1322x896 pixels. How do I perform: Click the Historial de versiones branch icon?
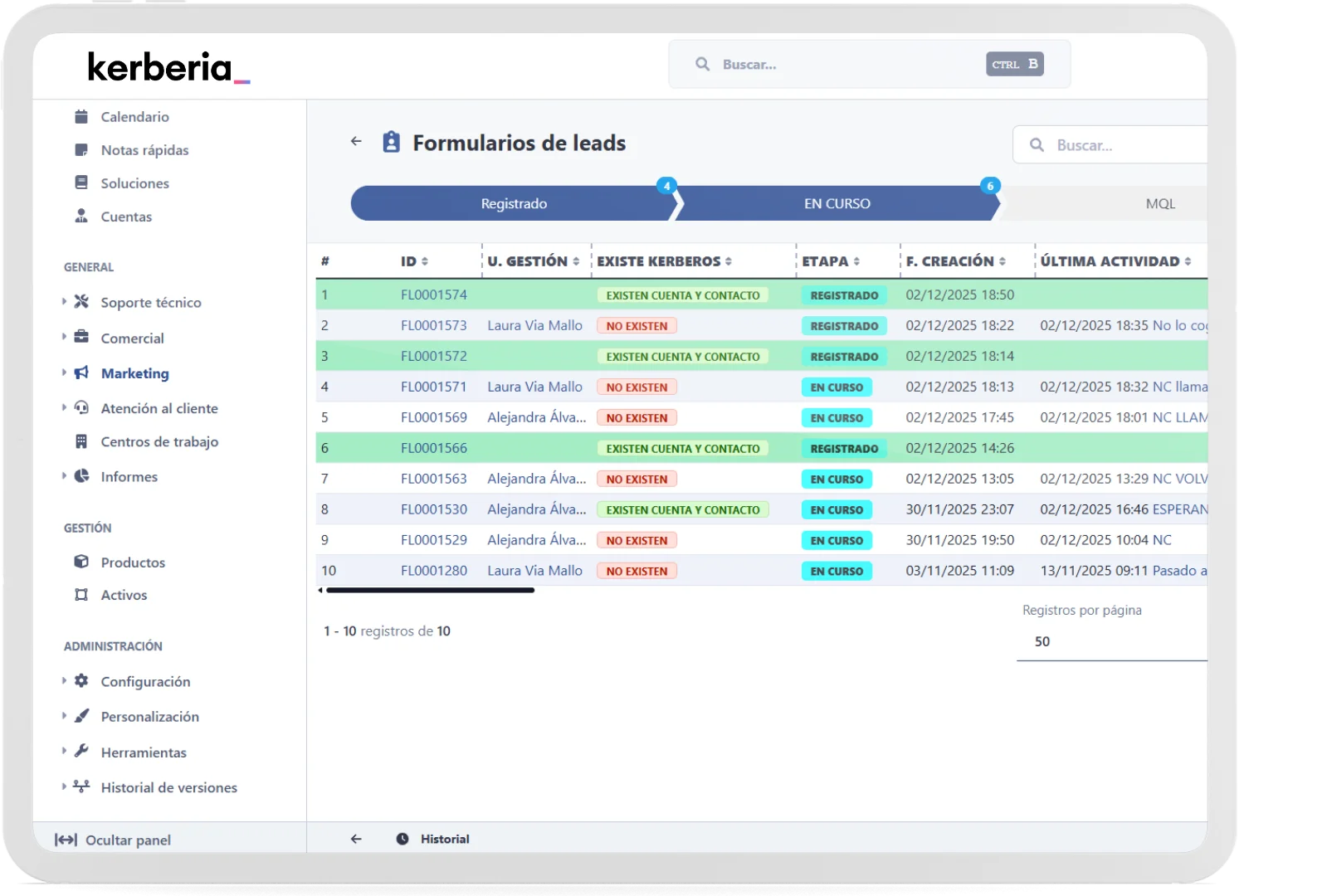[x=81, y=786]
